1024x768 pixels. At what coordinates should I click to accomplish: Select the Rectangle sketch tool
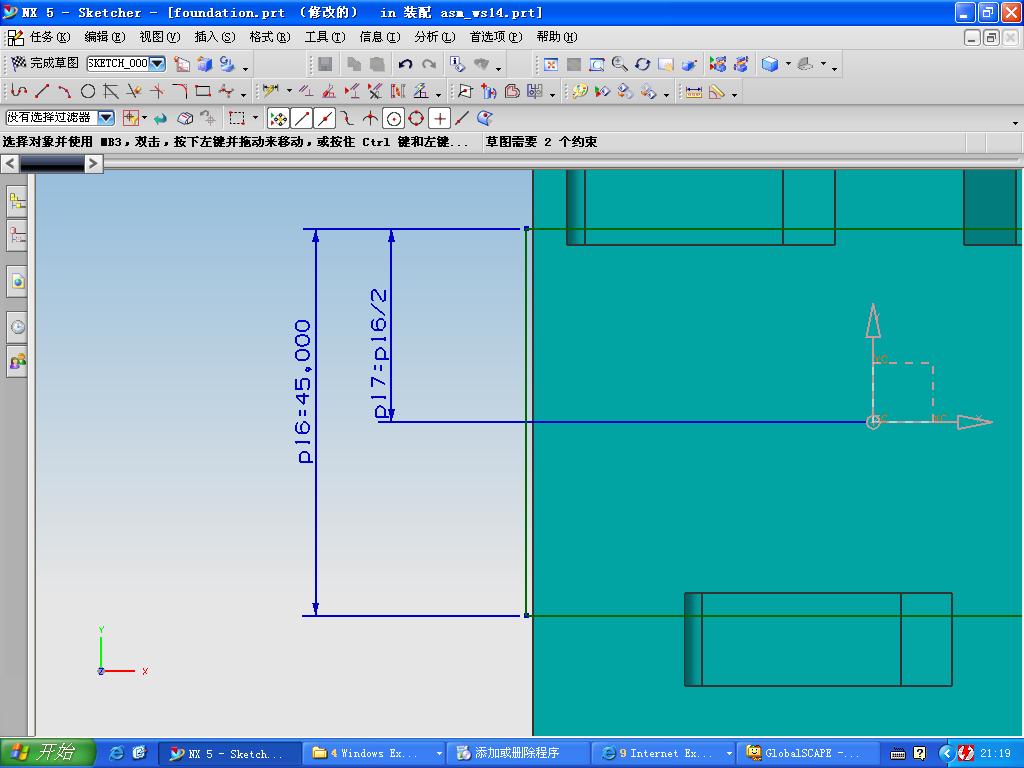(203, 91)
